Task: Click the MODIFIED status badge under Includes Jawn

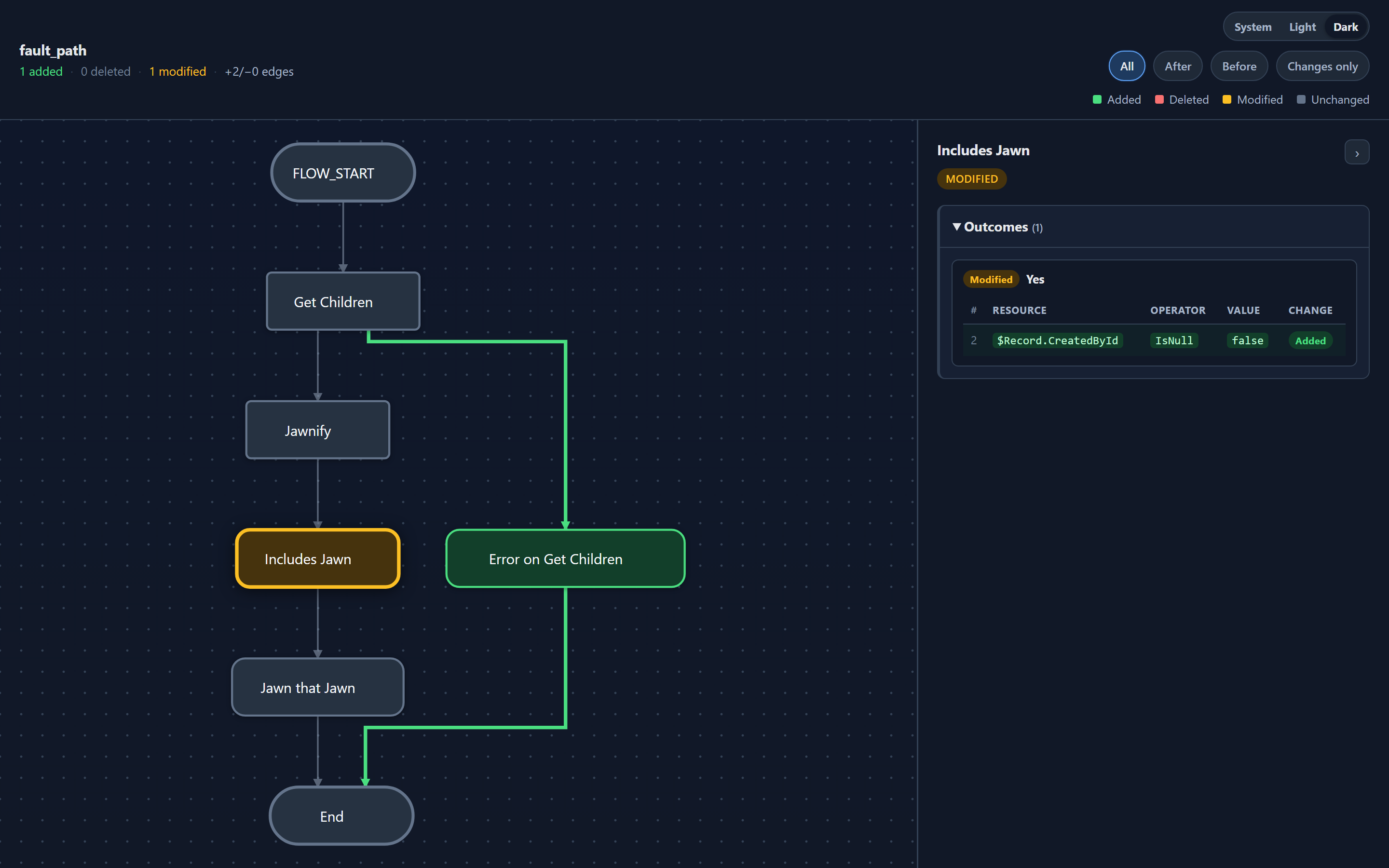Action: pos(972,178)
